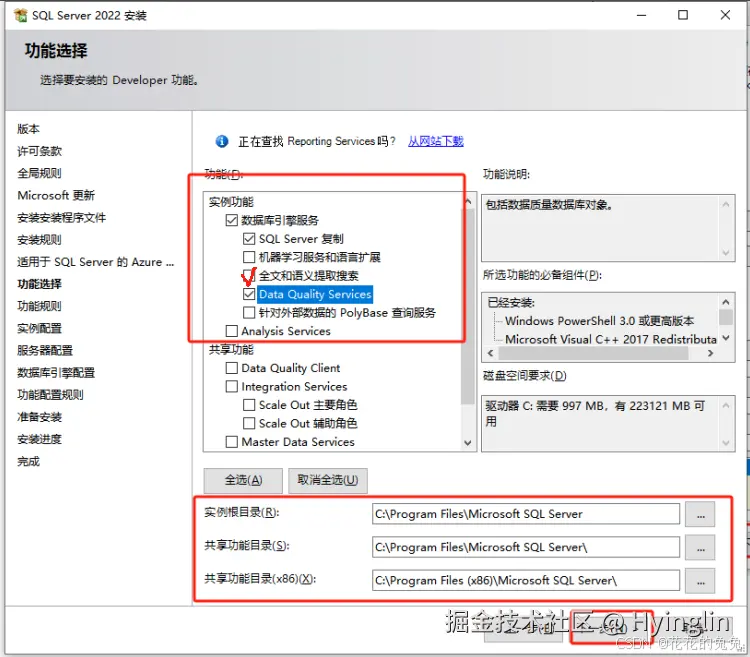Click prerequisites horizontal scroll left arrow

(x=490, y=353)
